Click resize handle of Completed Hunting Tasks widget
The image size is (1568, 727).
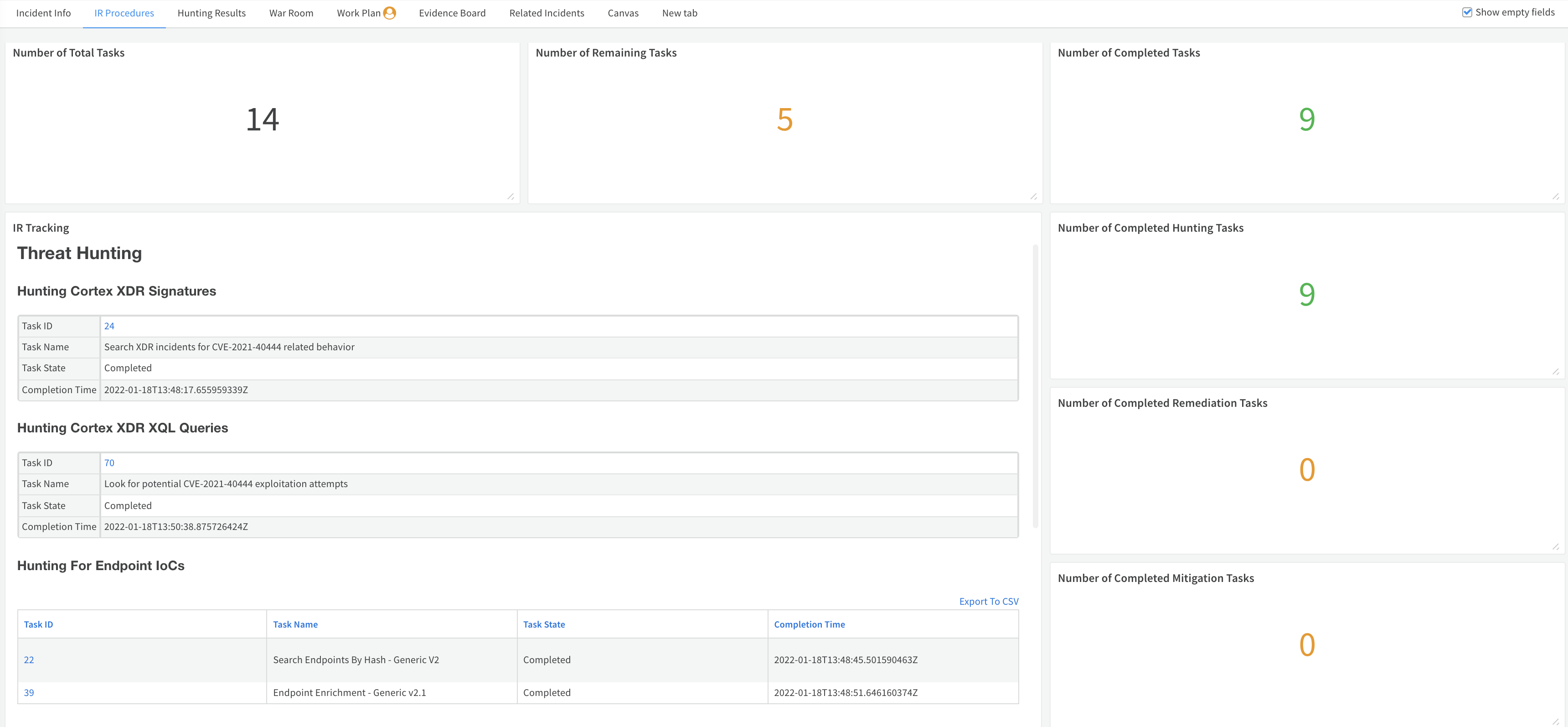[1555, 371]
